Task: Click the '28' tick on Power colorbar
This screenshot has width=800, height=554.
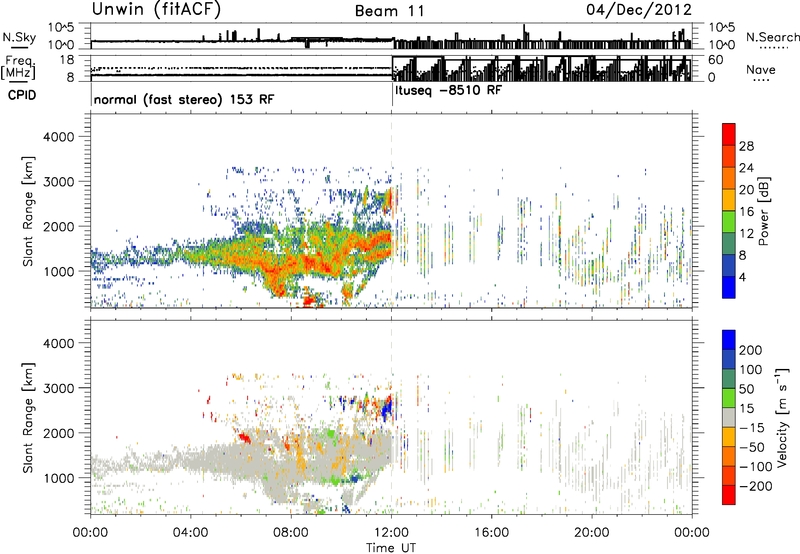Action: tap(746, 146)
